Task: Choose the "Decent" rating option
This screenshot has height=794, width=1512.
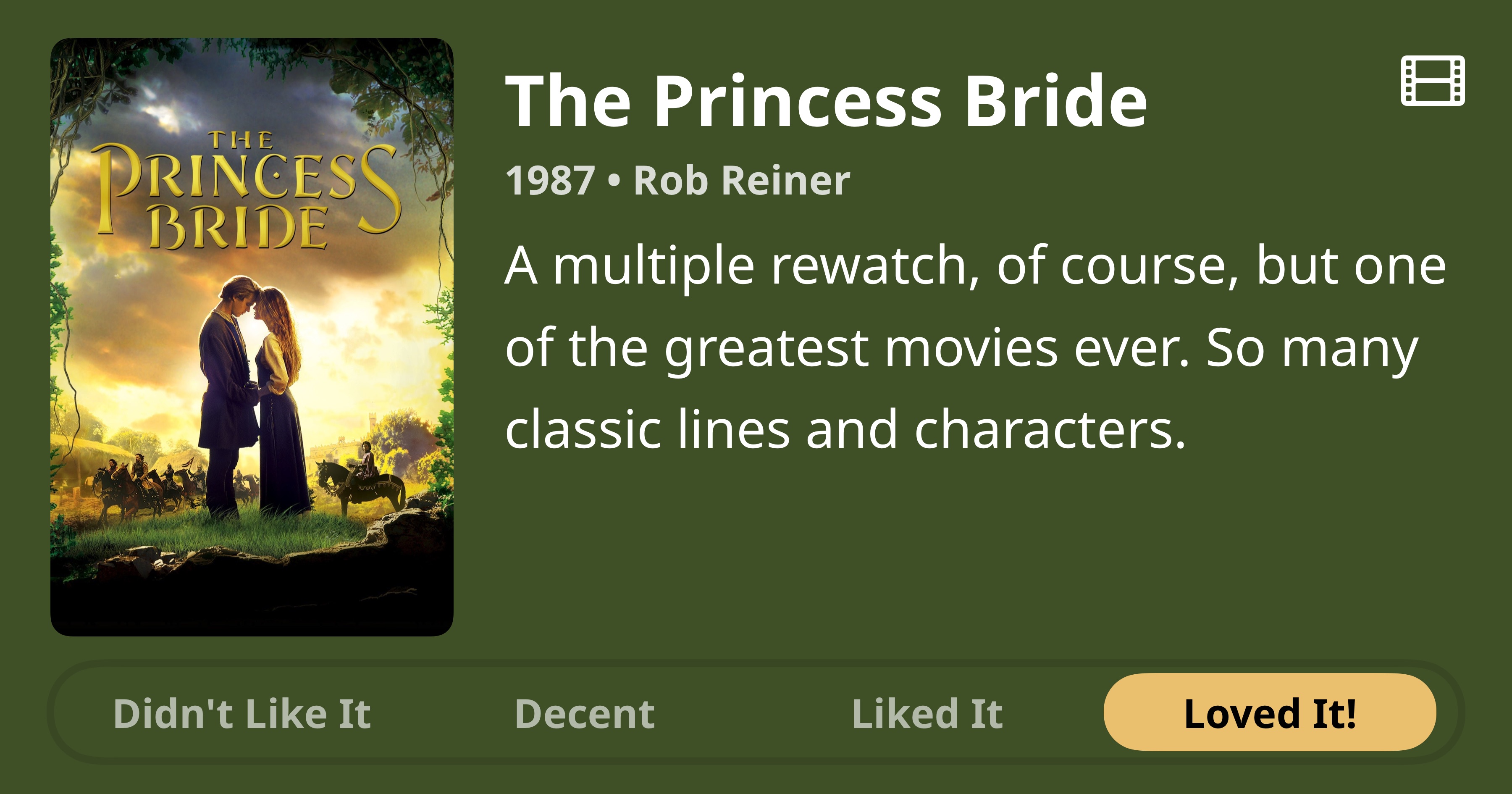Action: coord(585,714)
